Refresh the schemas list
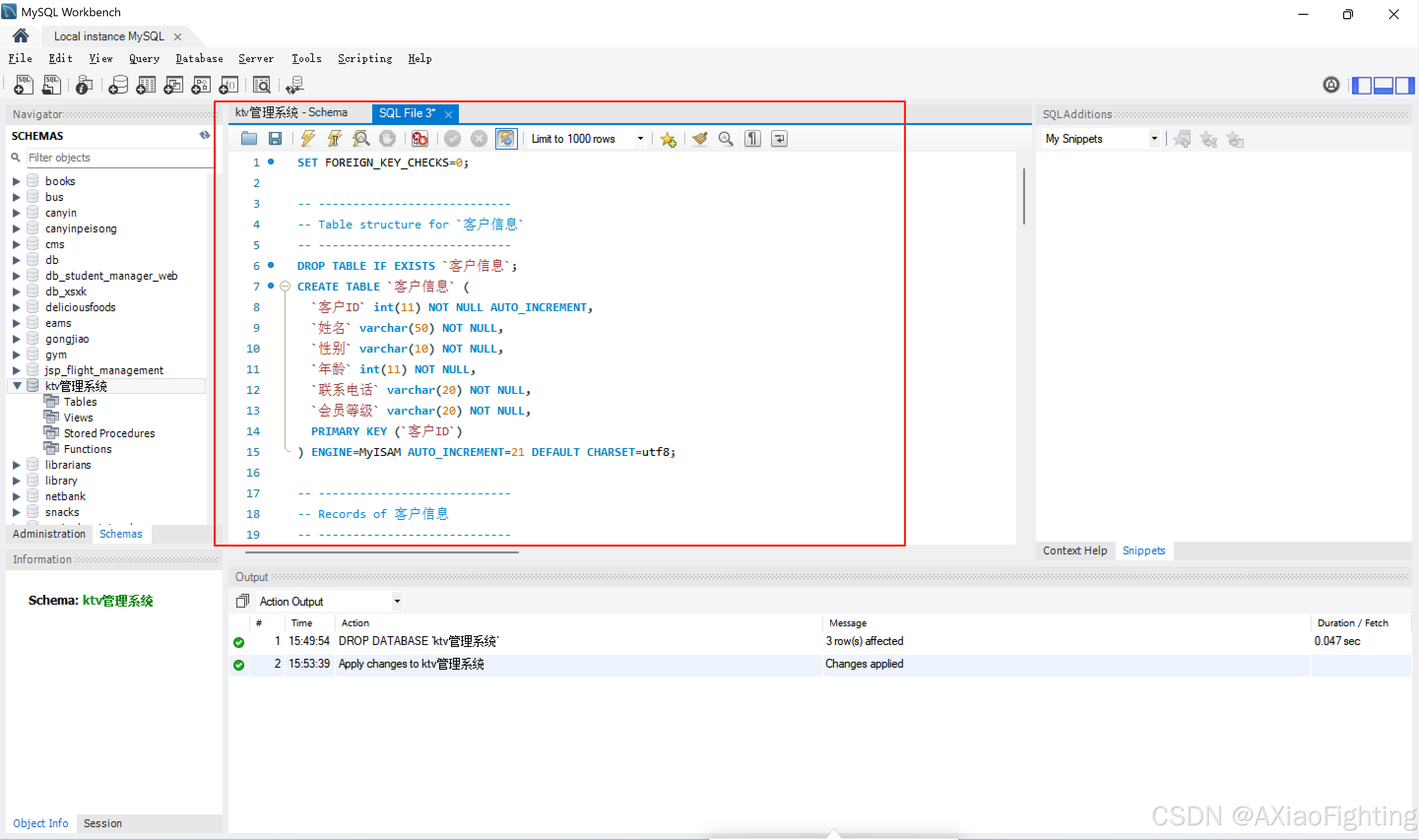The height and width of the screenshot is (840, 1419). point(204,135)
